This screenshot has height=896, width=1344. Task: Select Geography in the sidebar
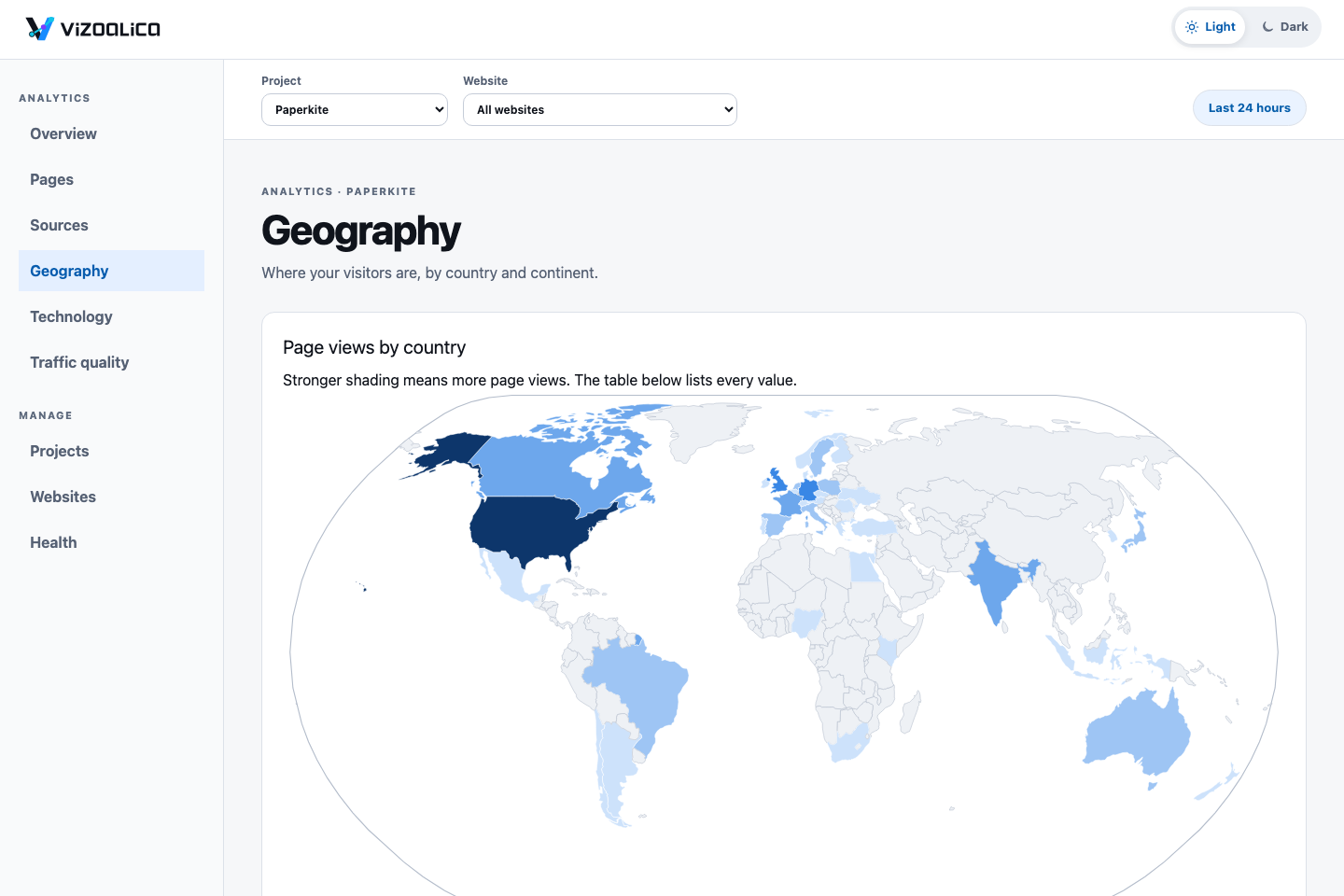(111, 271)
